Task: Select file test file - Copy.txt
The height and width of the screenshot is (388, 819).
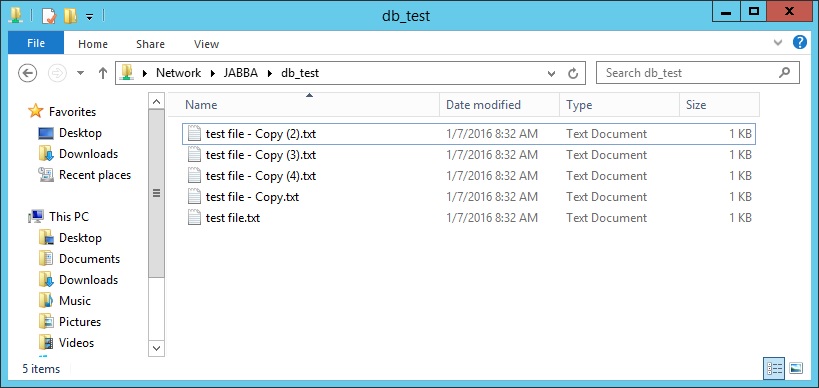Action: tap(469, 197)
